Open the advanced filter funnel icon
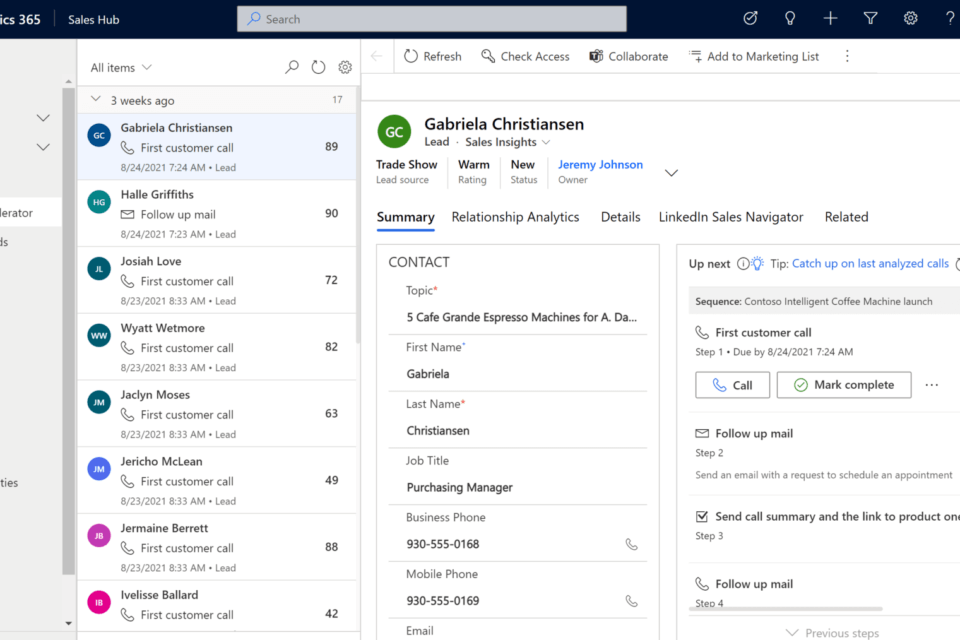 click(x=870, y=18)
